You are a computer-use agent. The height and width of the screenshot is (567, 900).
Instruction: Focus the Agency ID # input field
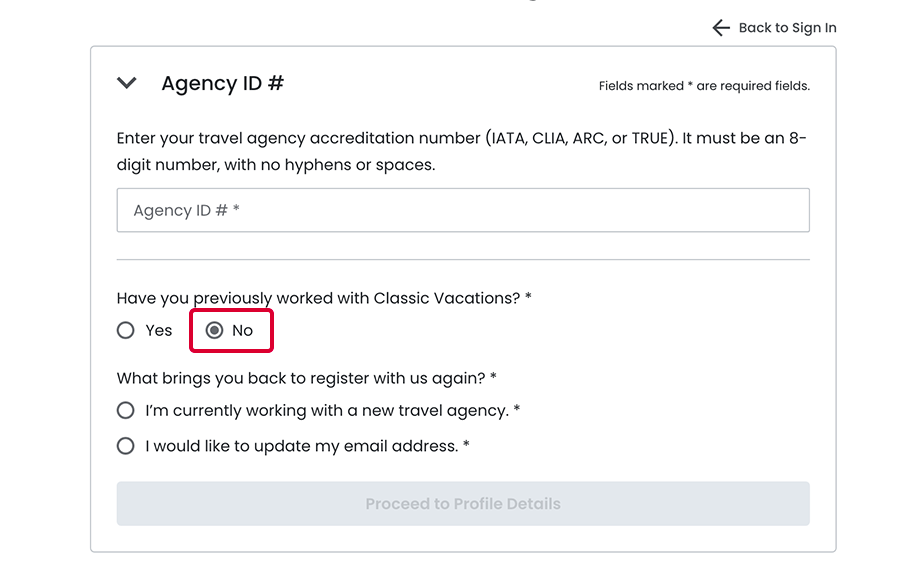click(x=462, y=210)
